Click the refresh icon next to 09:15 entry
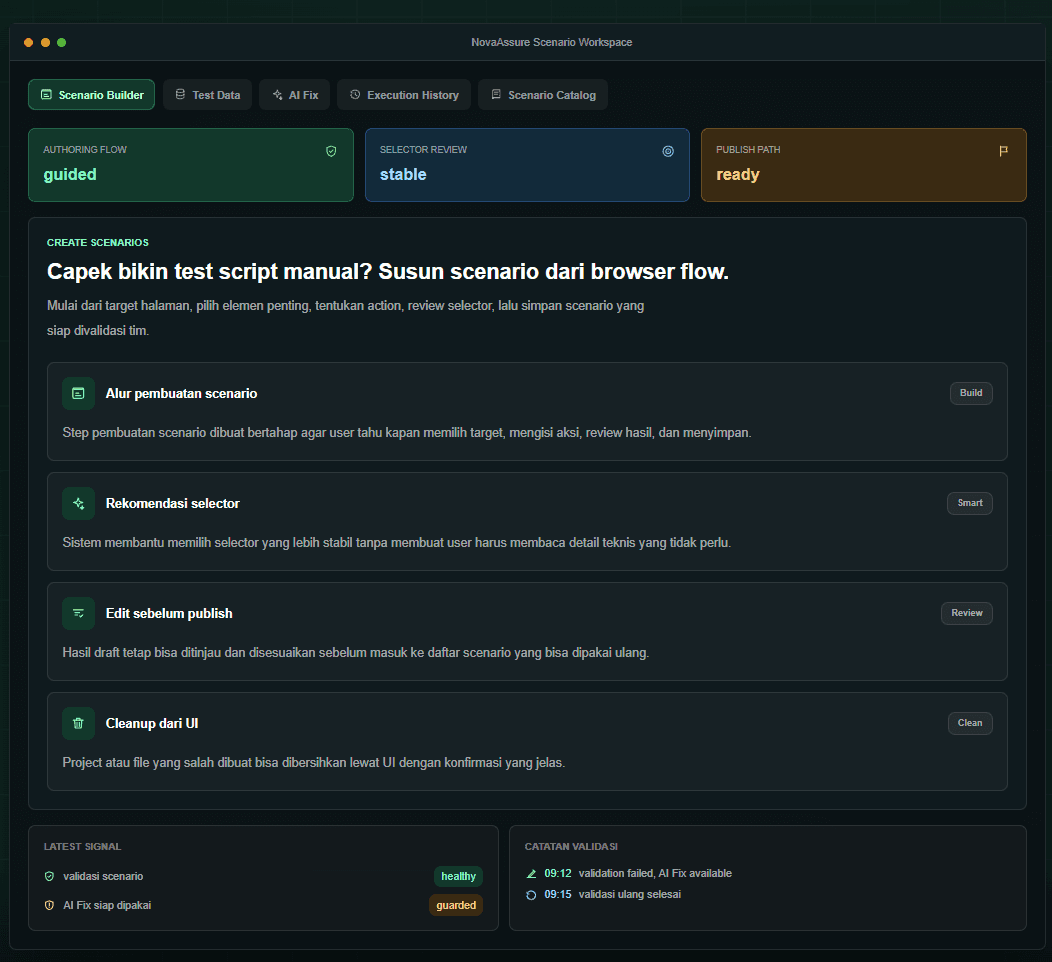 (x=531, y=895)
